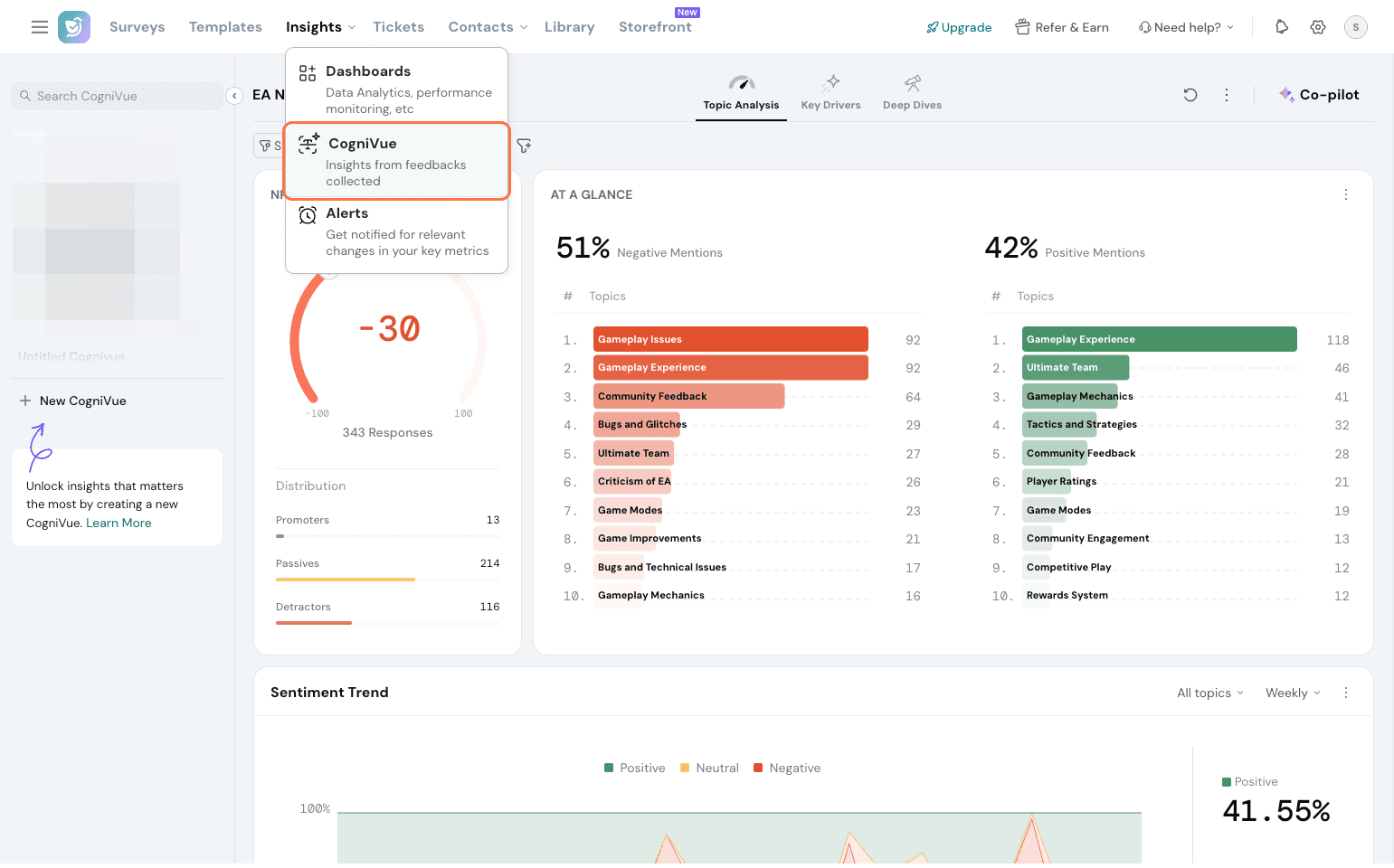The height and width of the screenshot is (868, 1394).
Task: Select CogniVue from Insights menu
Action: point(397,161)
